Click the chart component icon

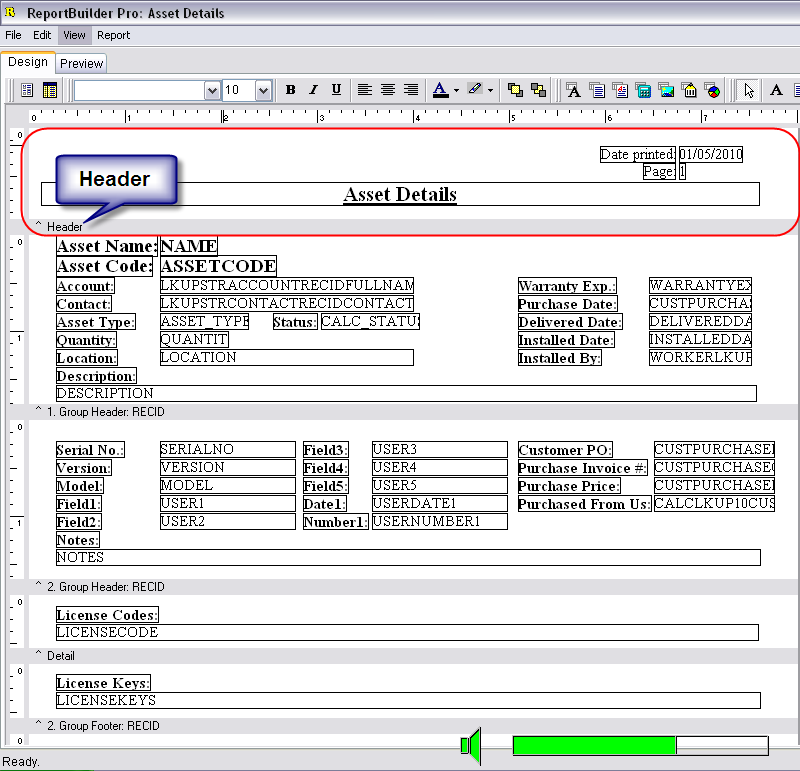[713, 90]
